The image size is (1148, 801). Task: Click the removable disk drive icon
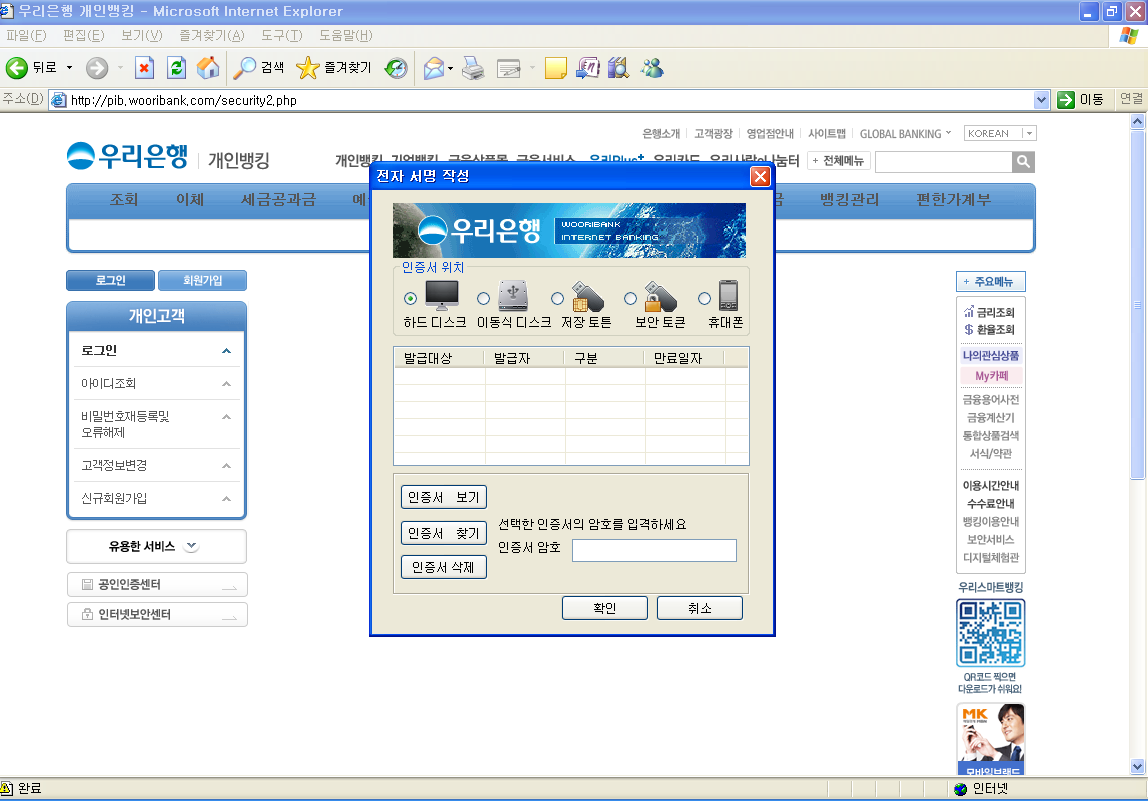tap(512, 295)
